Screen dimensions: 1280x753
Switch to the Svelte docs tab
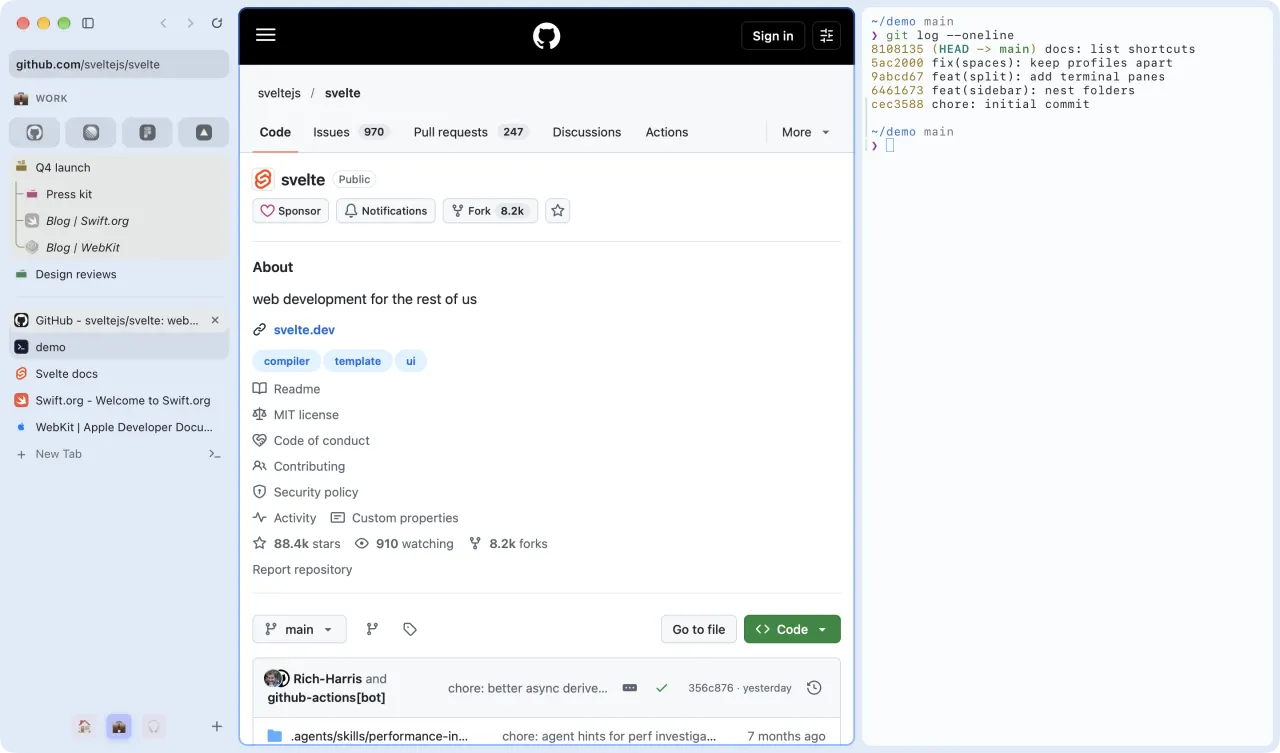tap(119, 374)
